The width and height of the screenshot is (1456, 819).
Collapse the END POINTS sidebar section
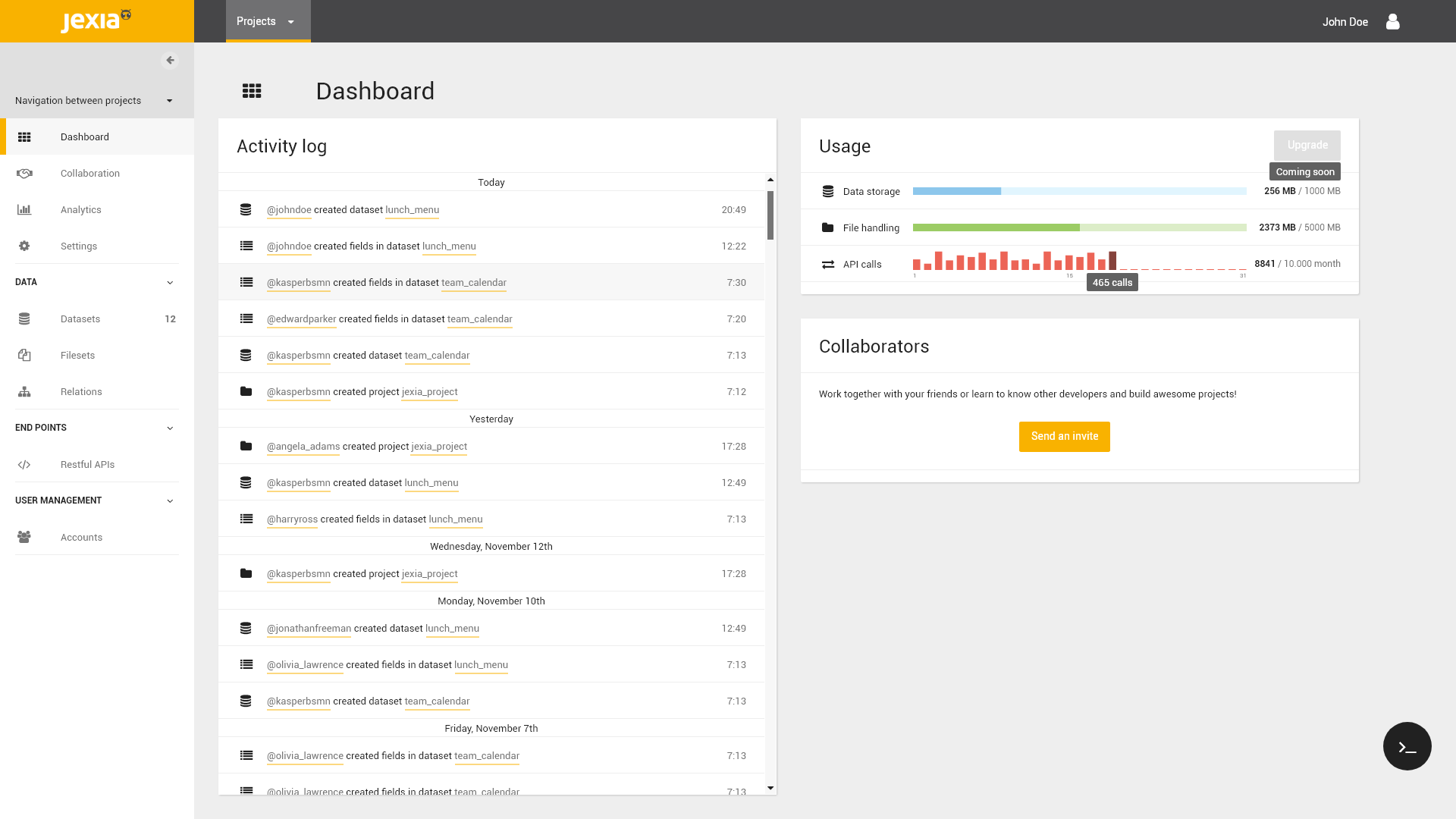pyautogui.click(x=170, y=428)
